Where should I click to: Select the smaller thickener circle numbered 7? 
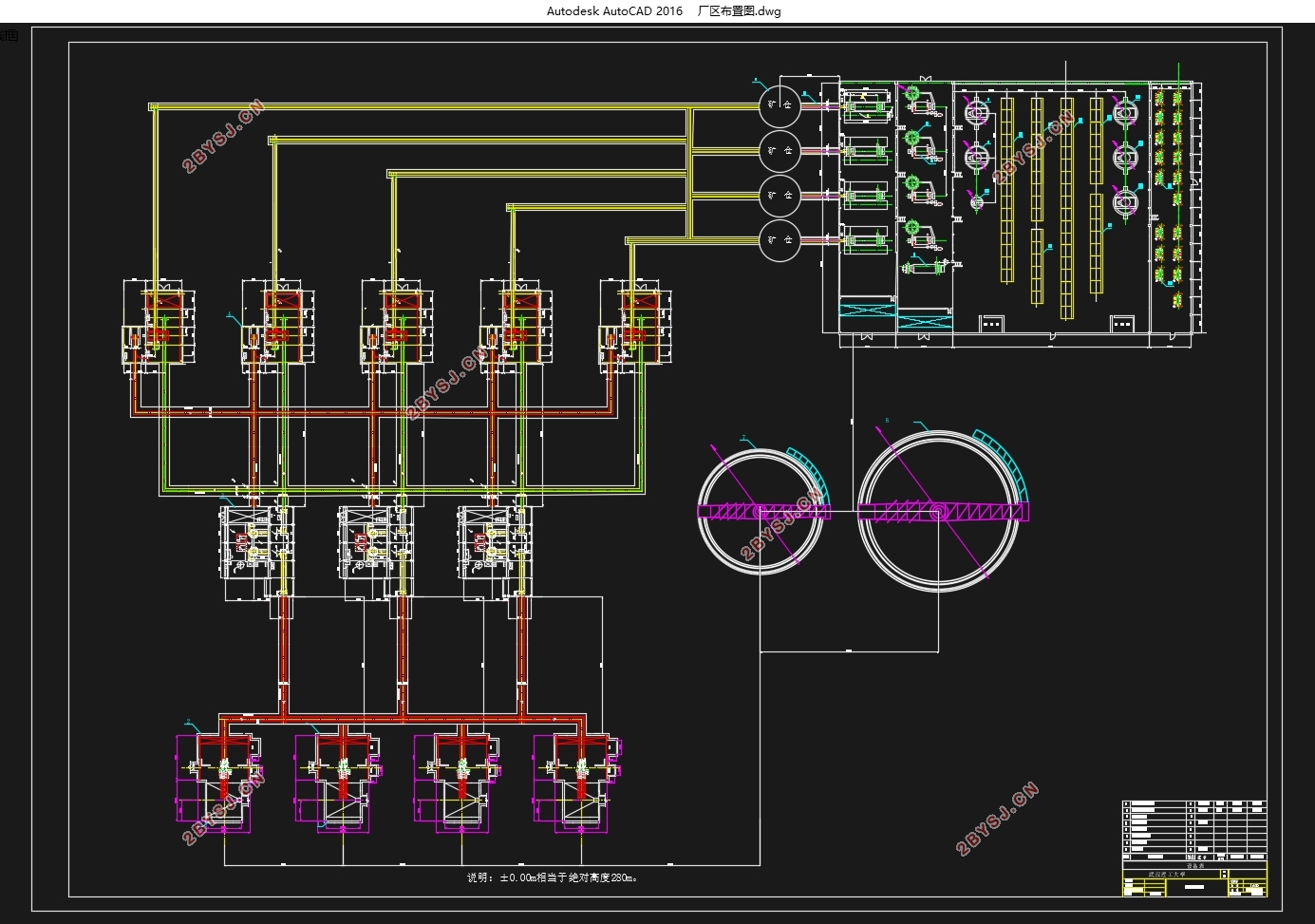click(761, 511)
